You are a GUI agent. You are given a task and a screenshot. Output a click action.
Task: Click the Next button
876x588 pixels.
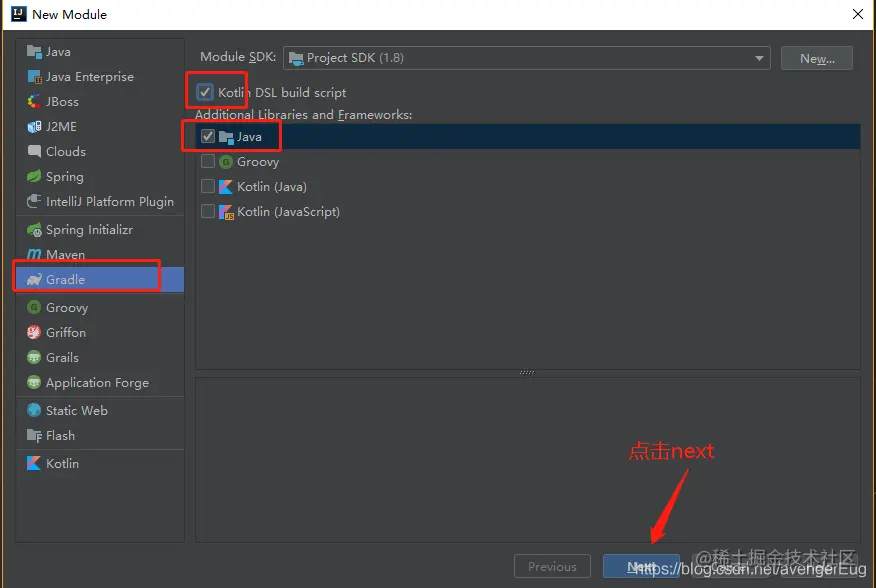(x=641, y=566)
